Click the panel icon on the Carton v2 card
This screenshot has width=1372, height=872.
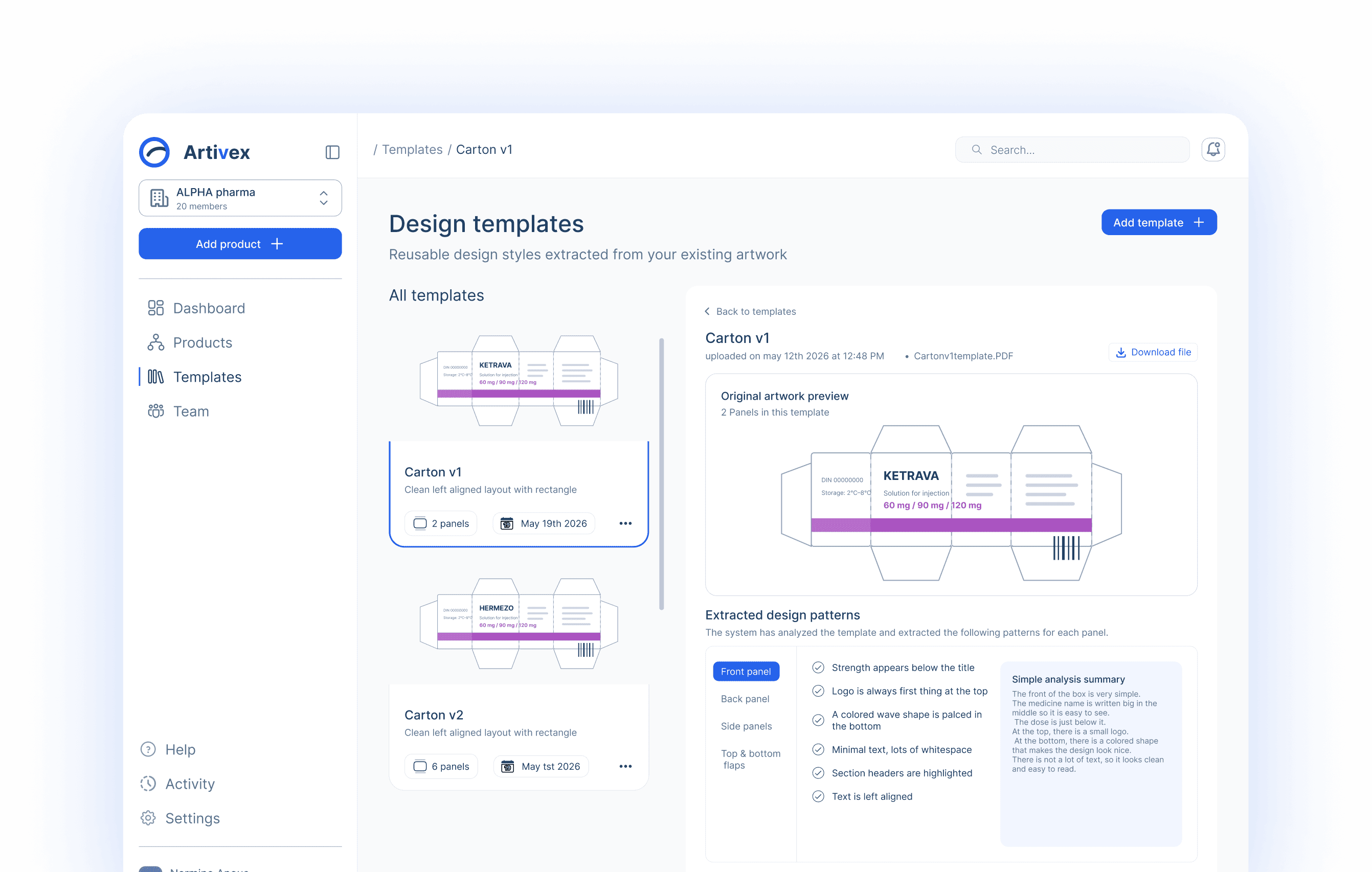coord(420,767)
